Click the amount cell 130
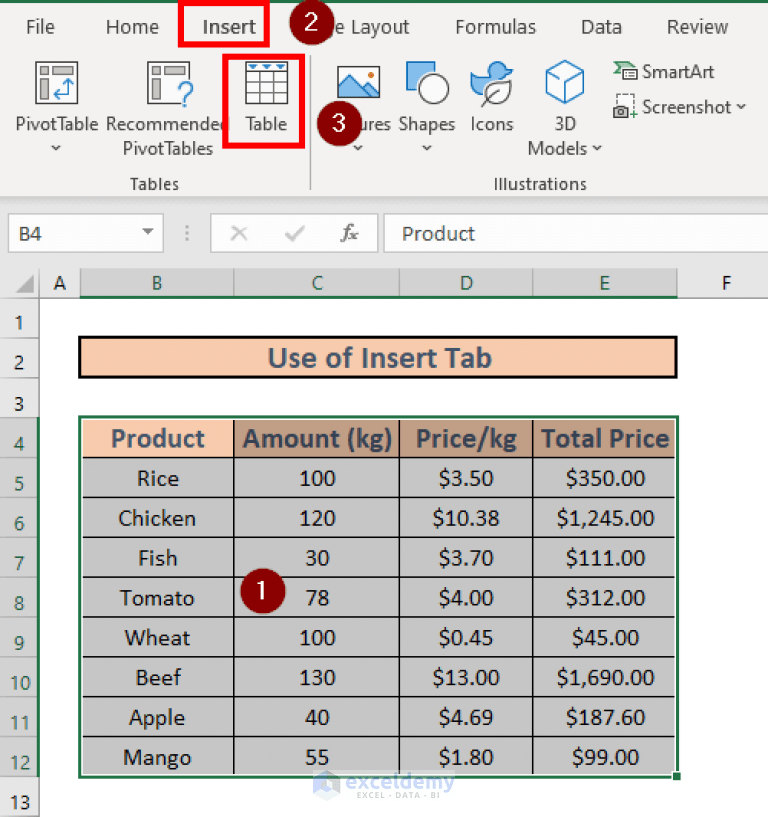This screenshot has width=768, height=817. pos(317,677)
